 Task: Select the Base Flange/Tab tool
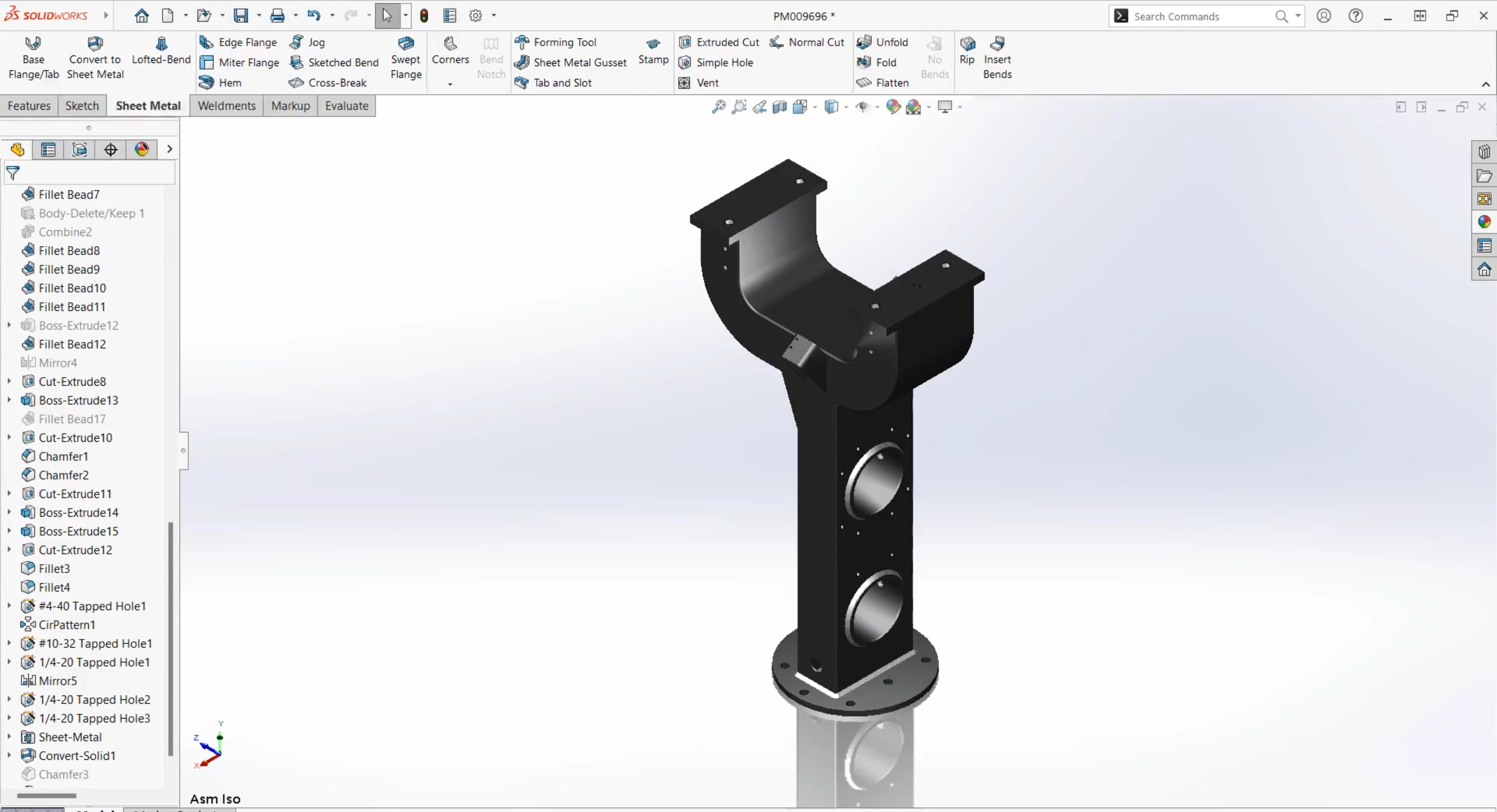[x=33, y=58]
